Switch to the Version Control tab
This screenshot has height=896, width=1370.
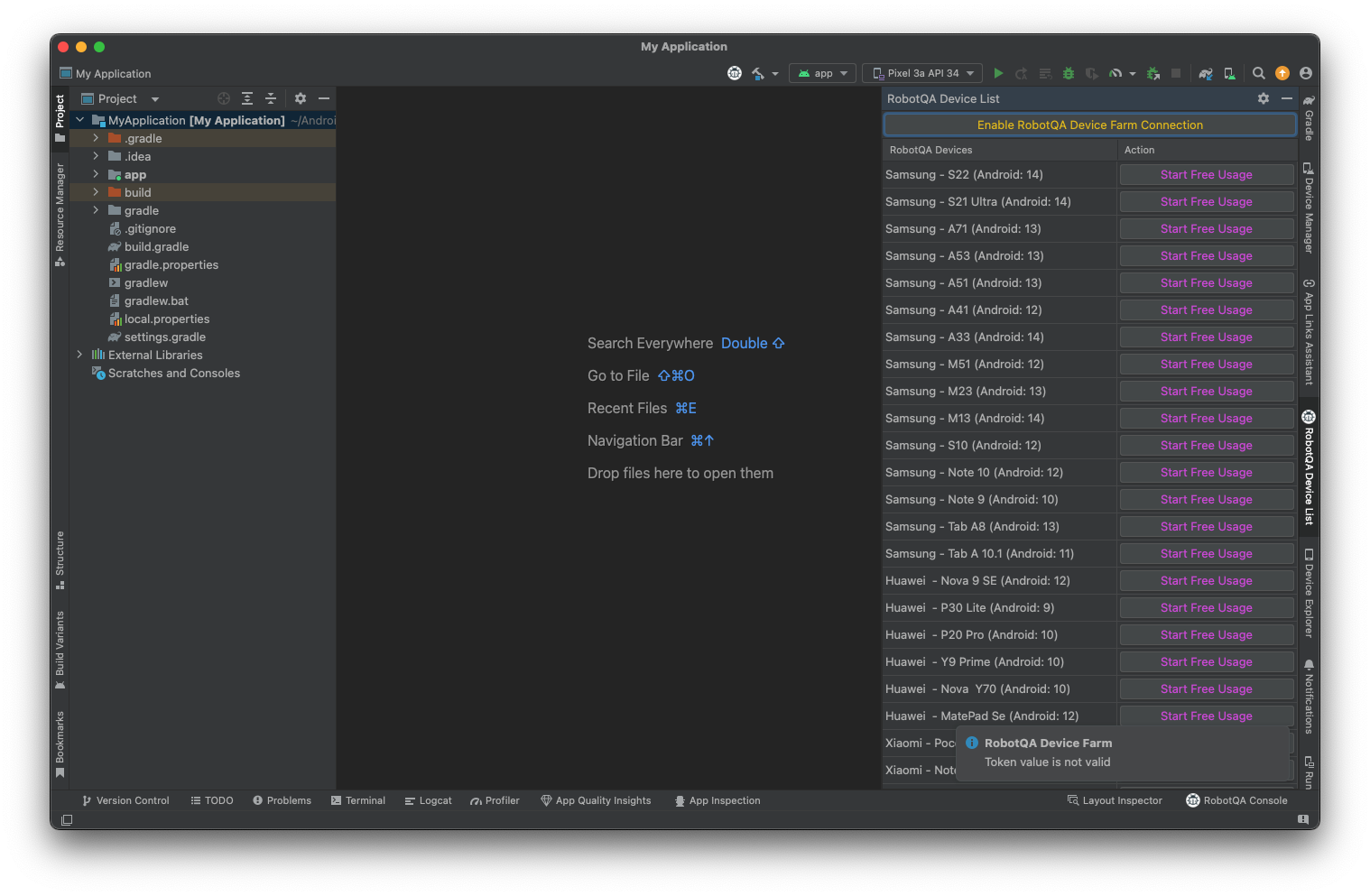tap(125, 800)
